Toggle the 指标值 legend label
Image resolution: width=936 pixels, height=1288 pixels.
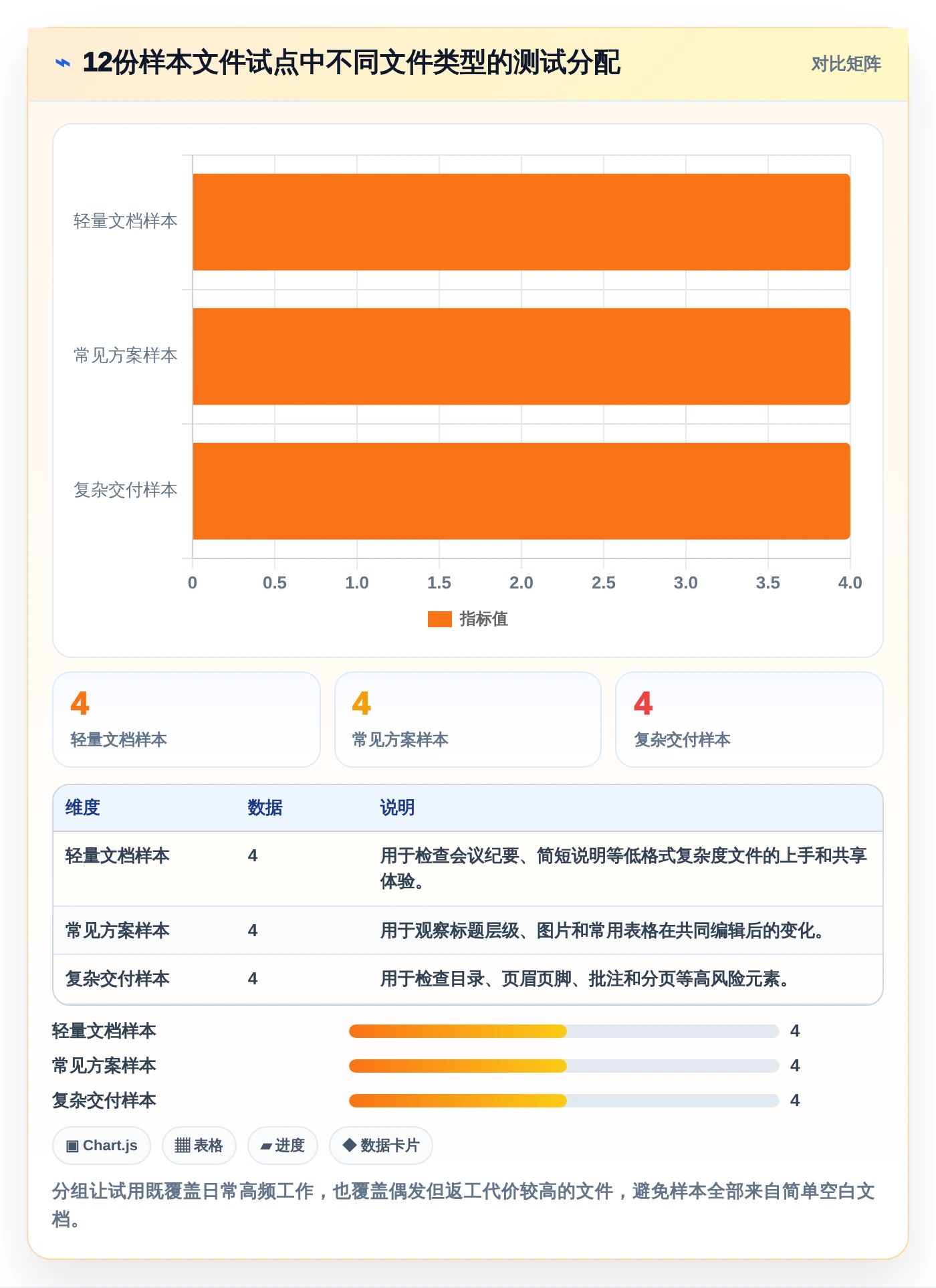pos(483,619)
